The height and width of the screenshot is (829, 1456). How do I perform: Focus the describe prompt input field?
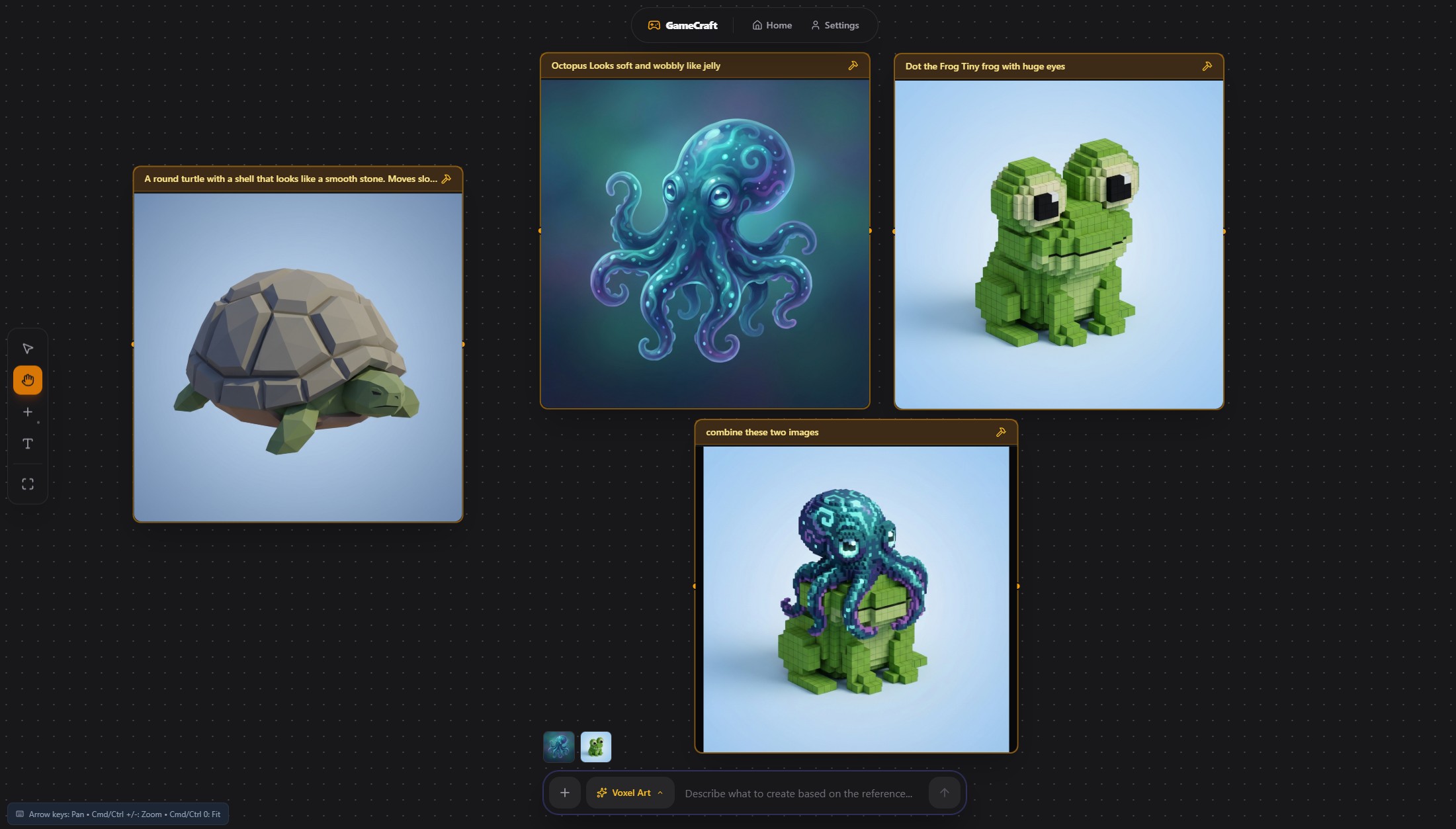[x=798, y=793]
